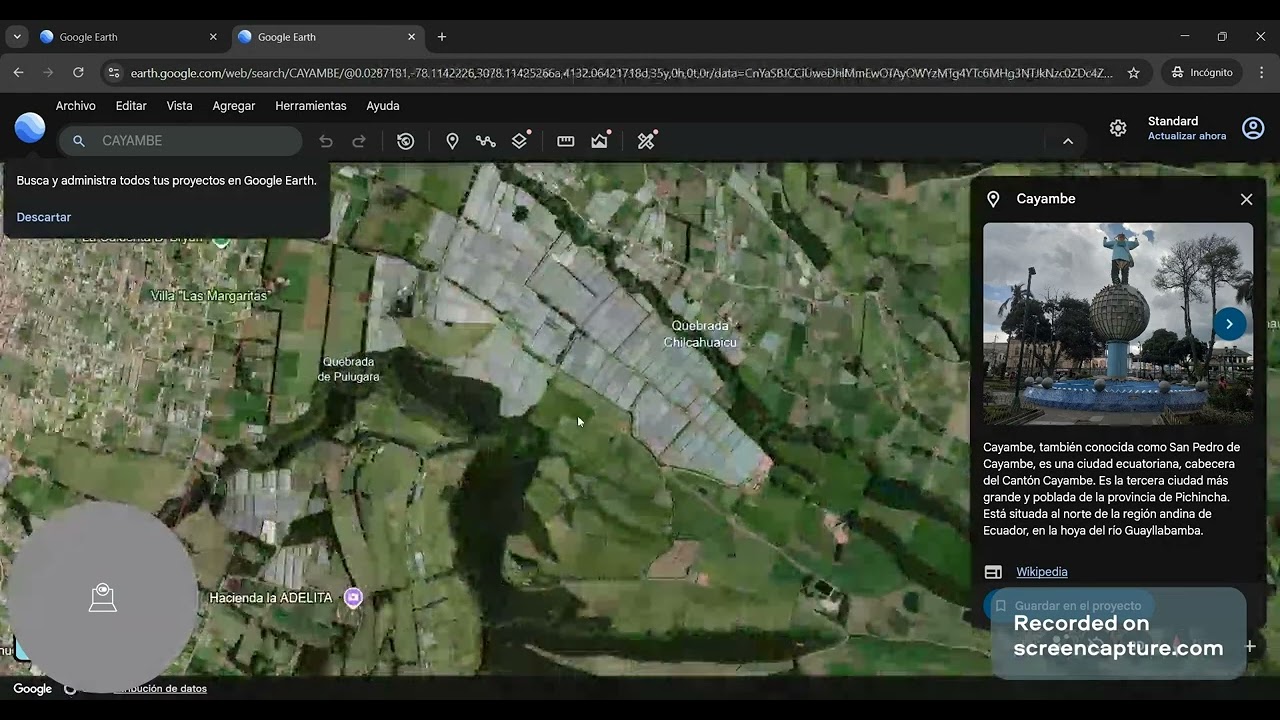Click the Wikipedia source icon
The image size is (1280, 720).
coord(993,572)
